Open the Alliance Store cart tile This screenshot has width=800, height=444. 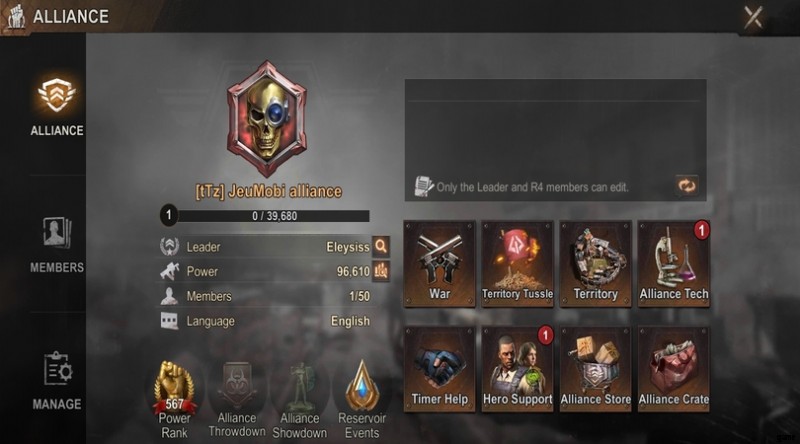(595, 369)
